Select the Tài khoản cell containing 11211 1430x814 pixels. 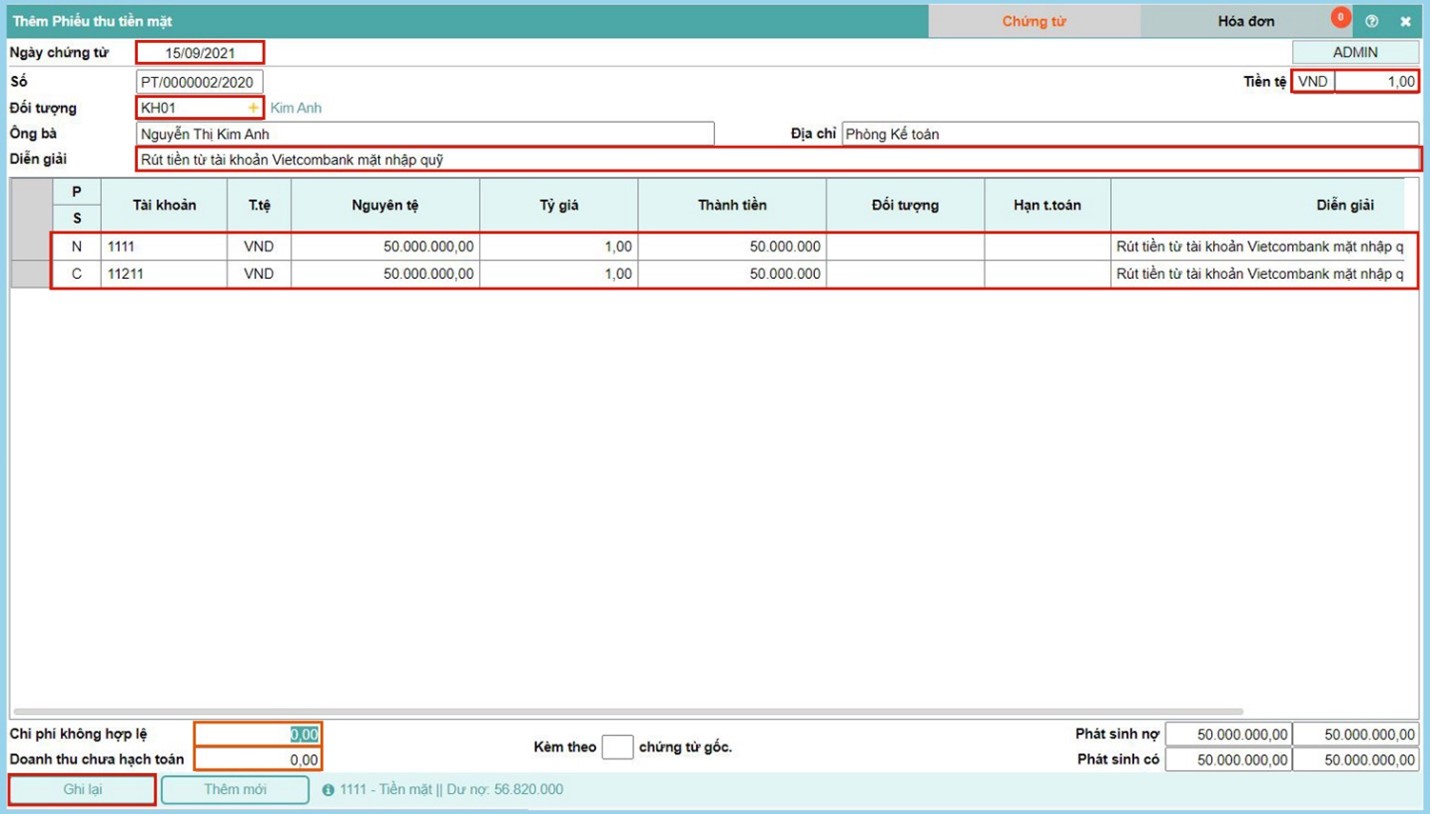pos(164,274)
